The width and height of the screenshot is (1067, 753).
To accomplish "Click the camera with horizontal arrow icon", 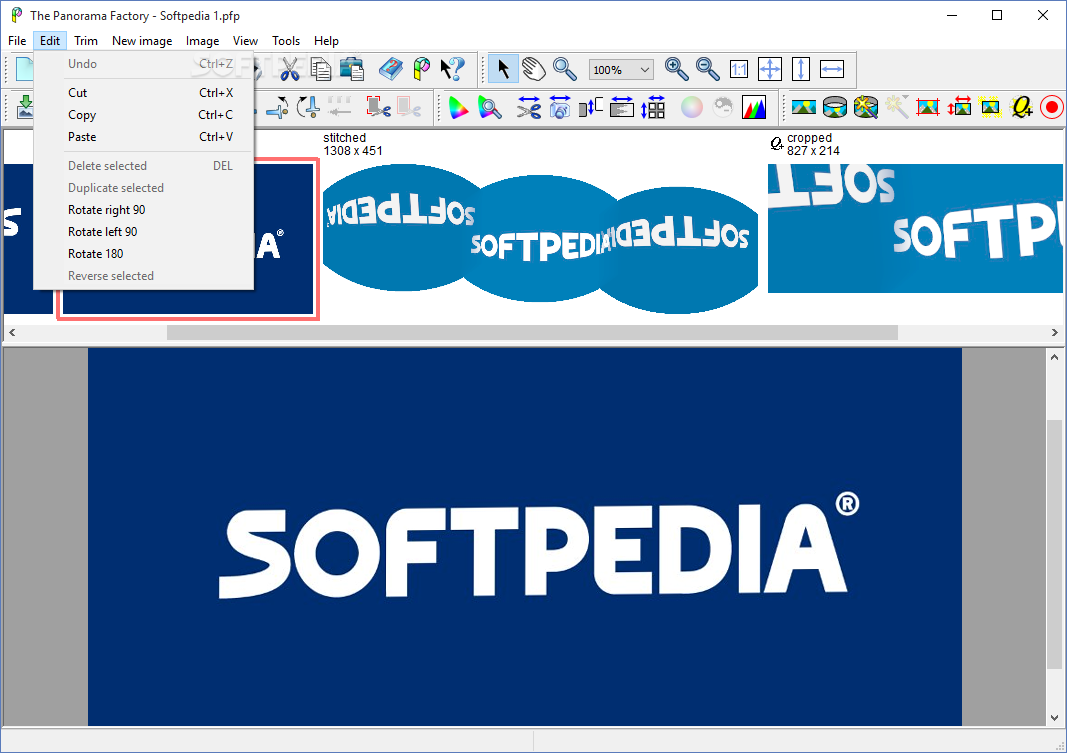I will 559,107.
